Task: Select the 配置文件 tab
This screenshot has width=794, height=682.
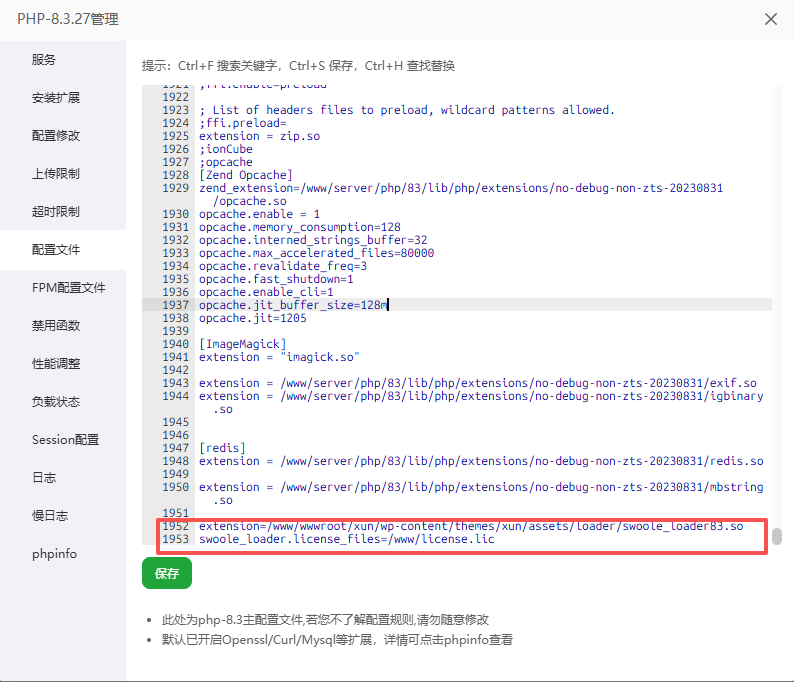Action: pos(56,250)
